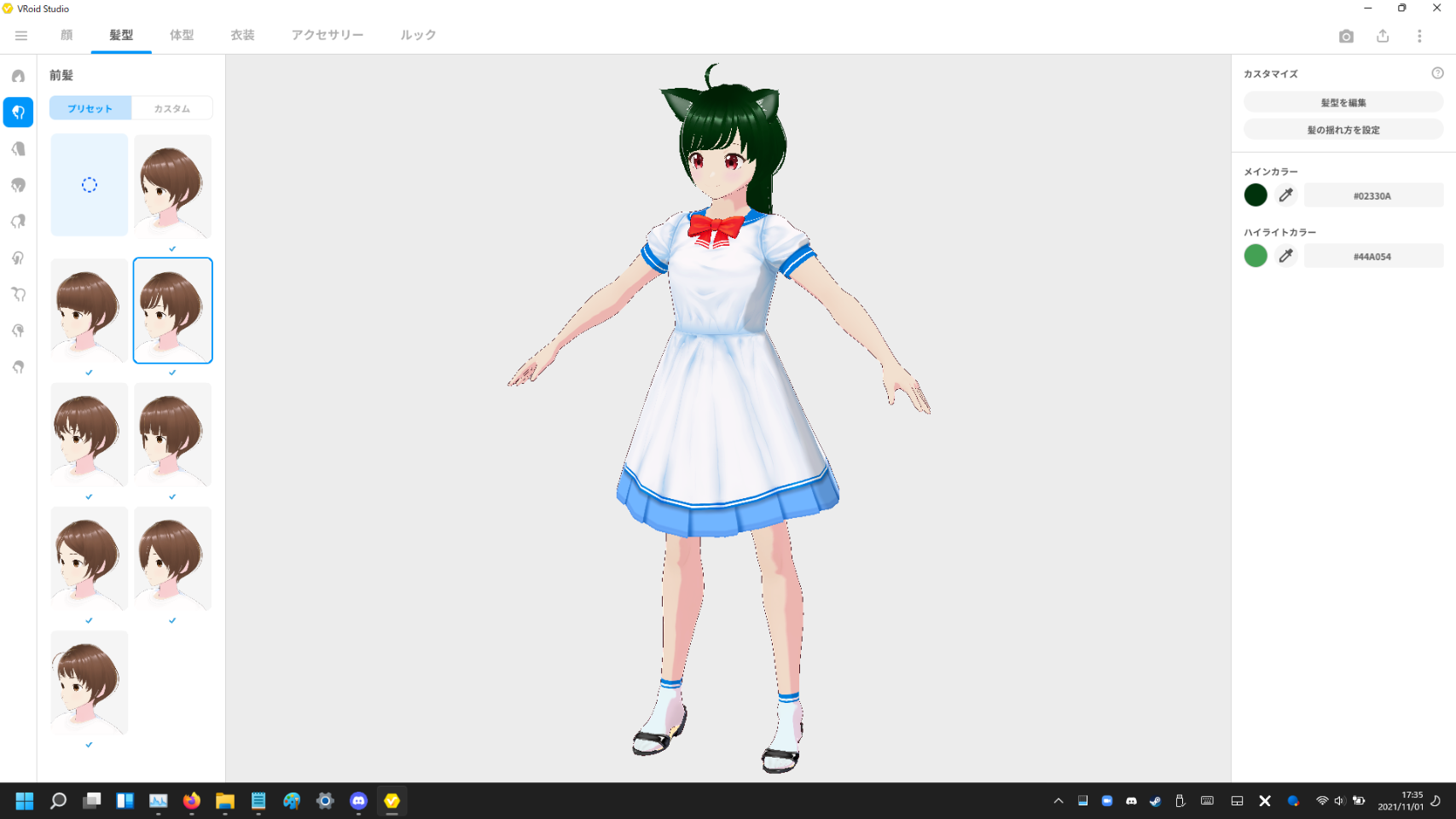Viewport: 1456px width, 819px height.
Task: Click the 髪型を編集 button
Action: [x=1343, y=102]
